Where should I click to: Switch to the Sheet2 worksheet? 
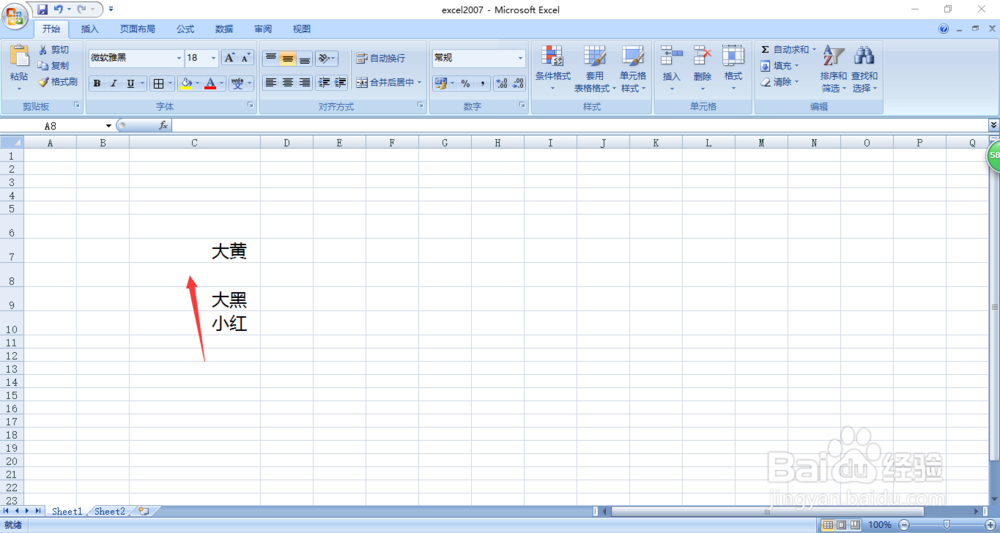coord(110,511)
